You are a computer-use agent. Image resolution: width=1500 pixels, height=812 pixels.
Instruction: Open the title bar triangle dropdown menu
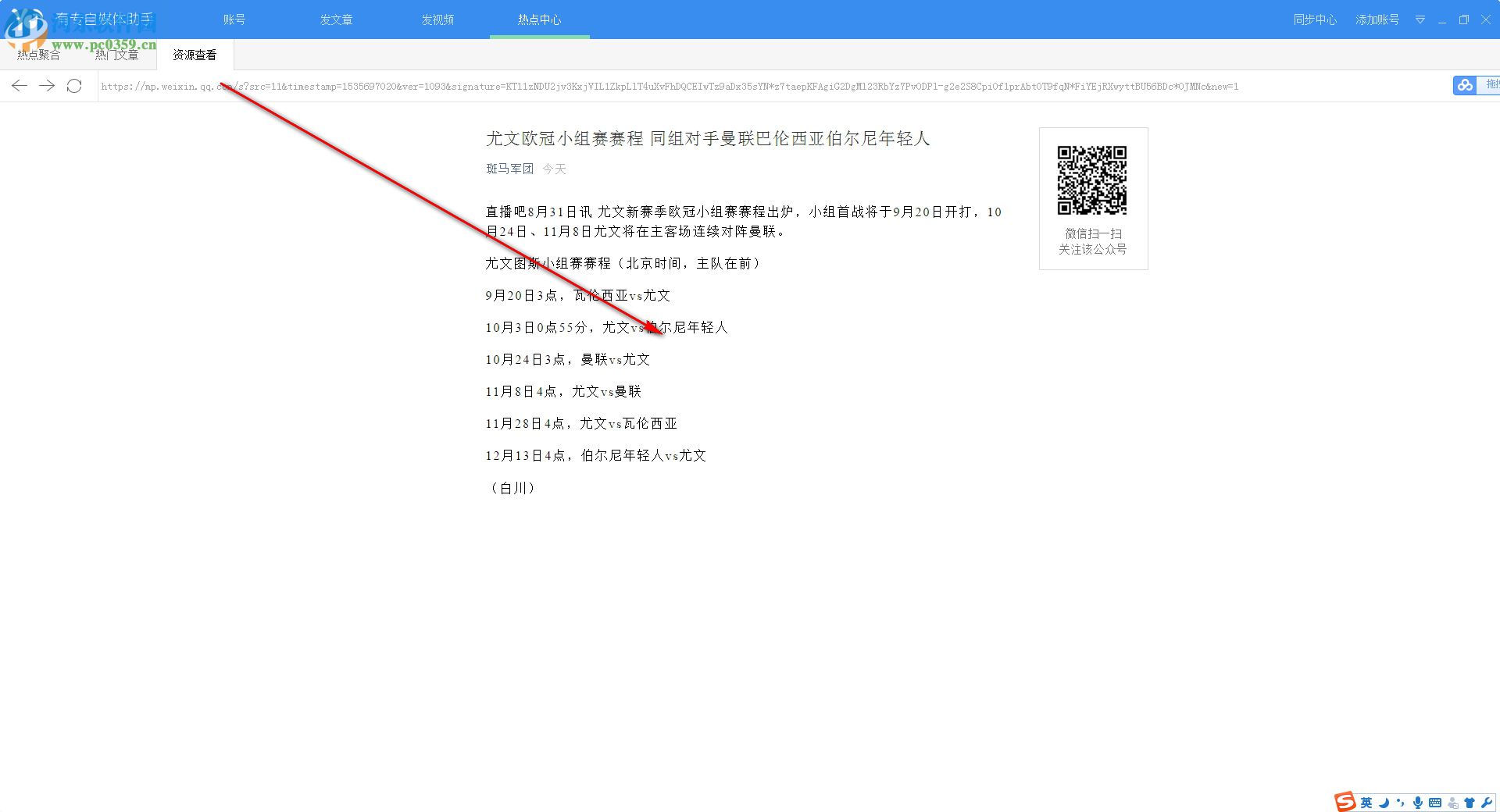pyautogui.click(x=1420, y=20)
